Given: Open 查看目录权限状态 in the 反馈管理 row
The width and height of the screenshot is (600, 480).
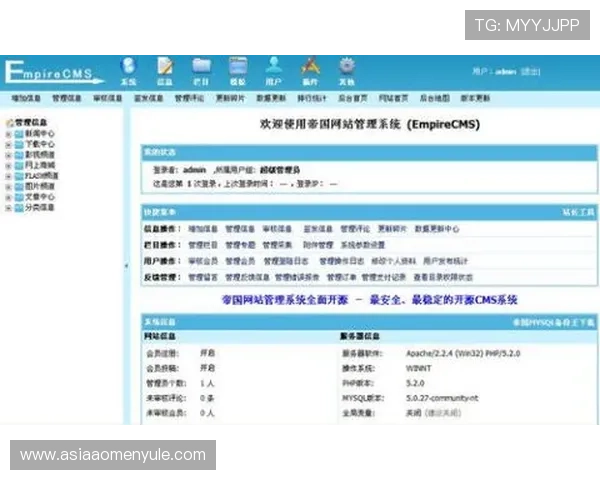Looking at the screenshot, I should tap(443, 277).
